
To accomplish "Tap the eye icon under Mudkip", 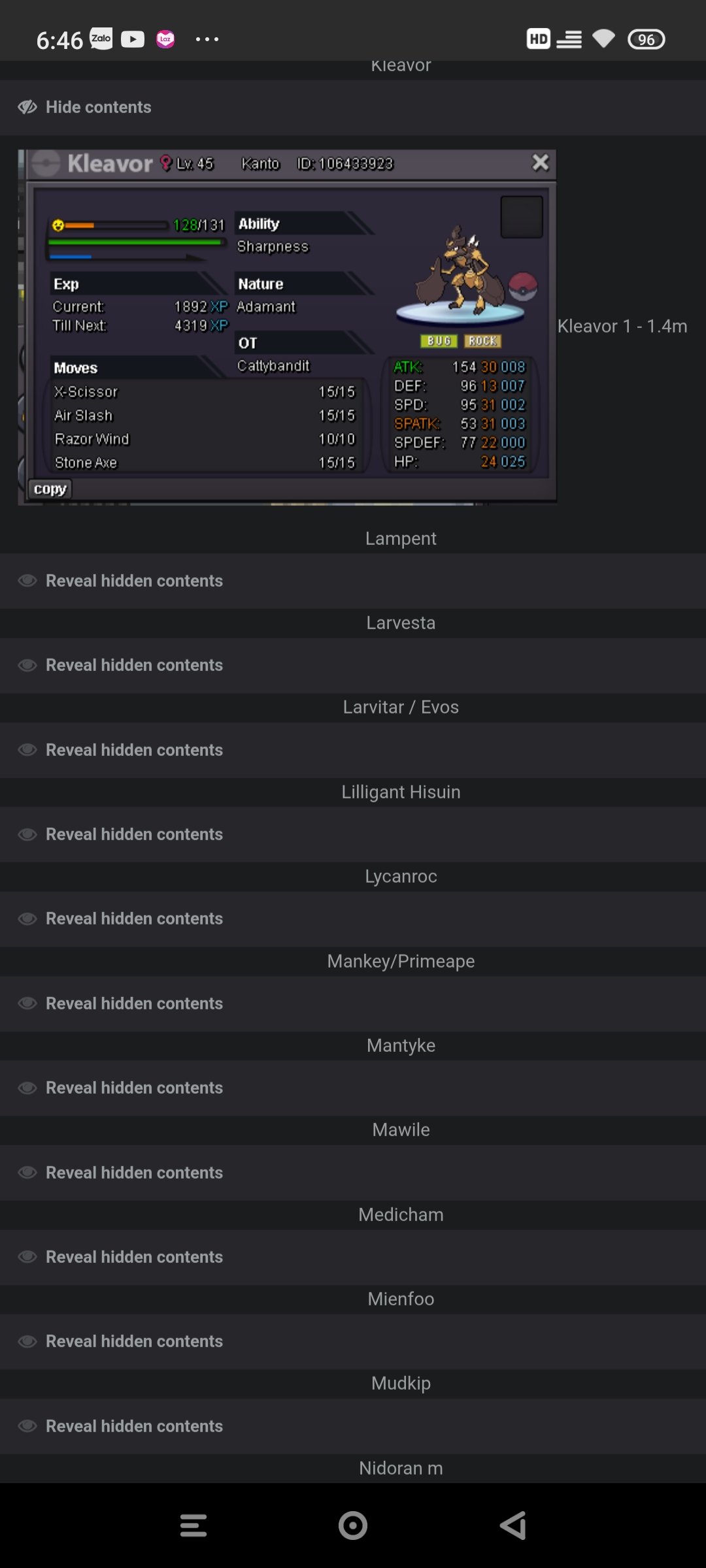I will tap(27, 1426).
